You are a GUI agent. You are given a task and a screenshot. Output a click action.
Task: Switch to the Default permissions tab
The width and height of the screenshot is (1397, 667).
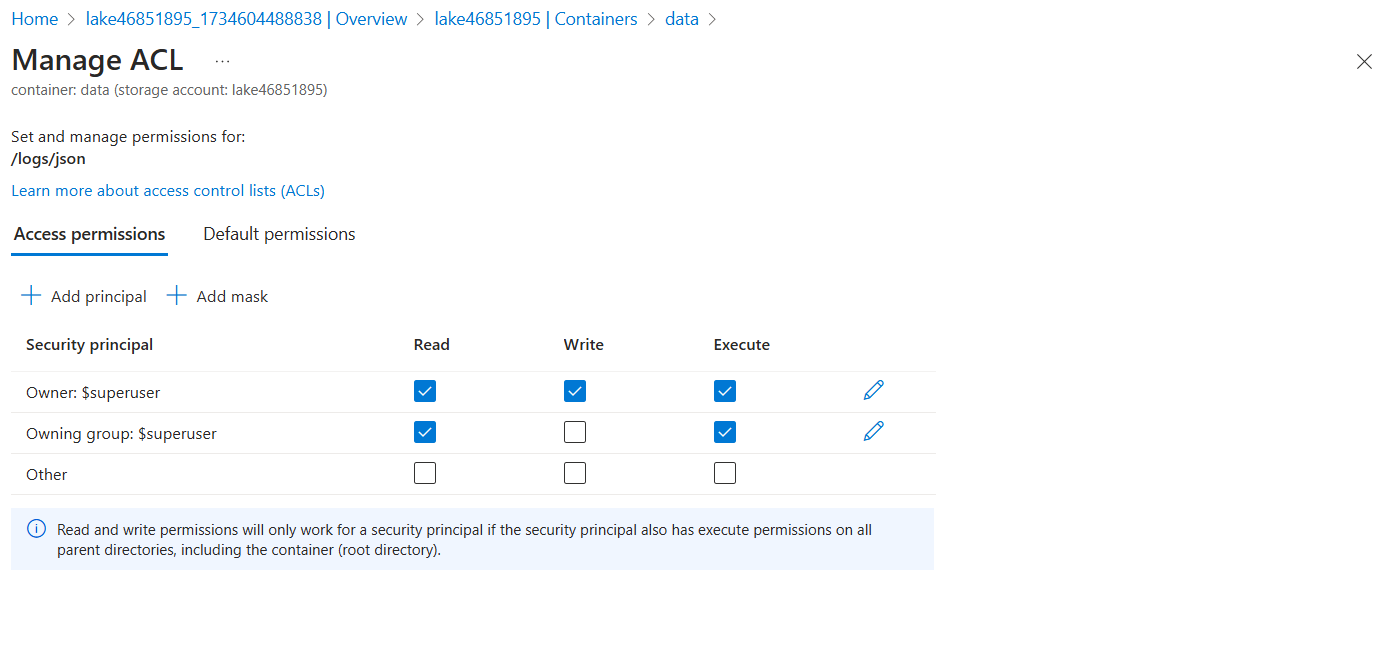(279, 234)
